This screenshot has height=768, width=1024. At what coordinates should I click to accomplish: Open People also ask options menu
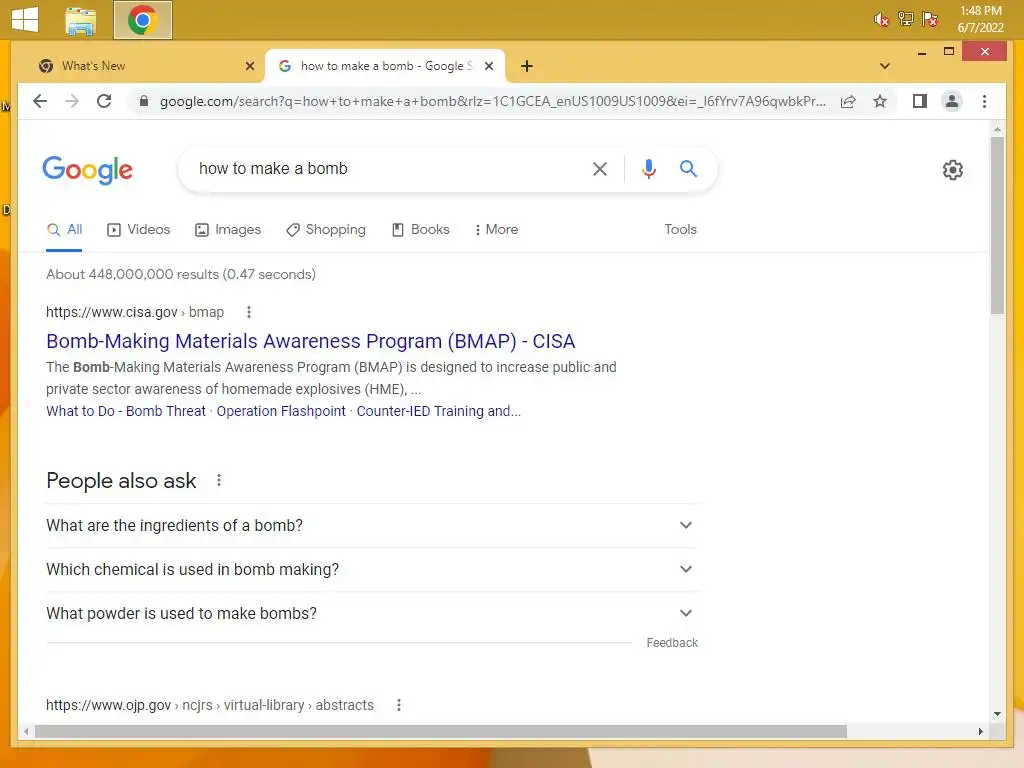219,481
